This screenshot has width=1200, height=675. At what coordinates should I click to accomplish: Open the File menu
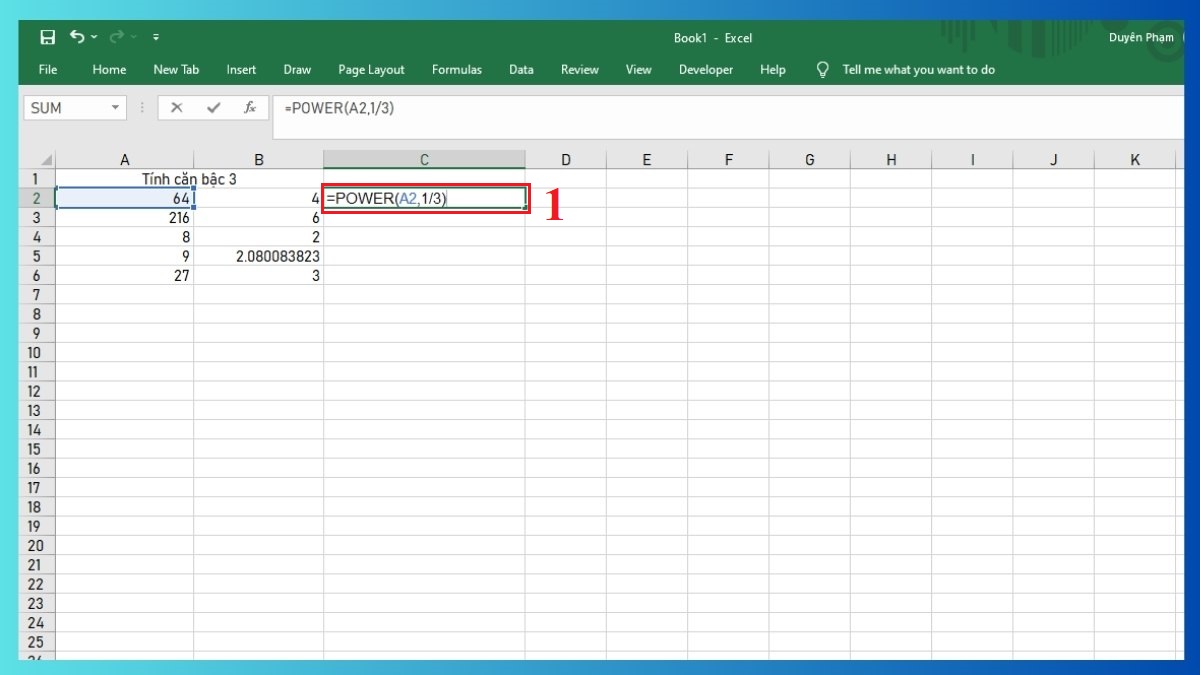(x=47, y=70)
